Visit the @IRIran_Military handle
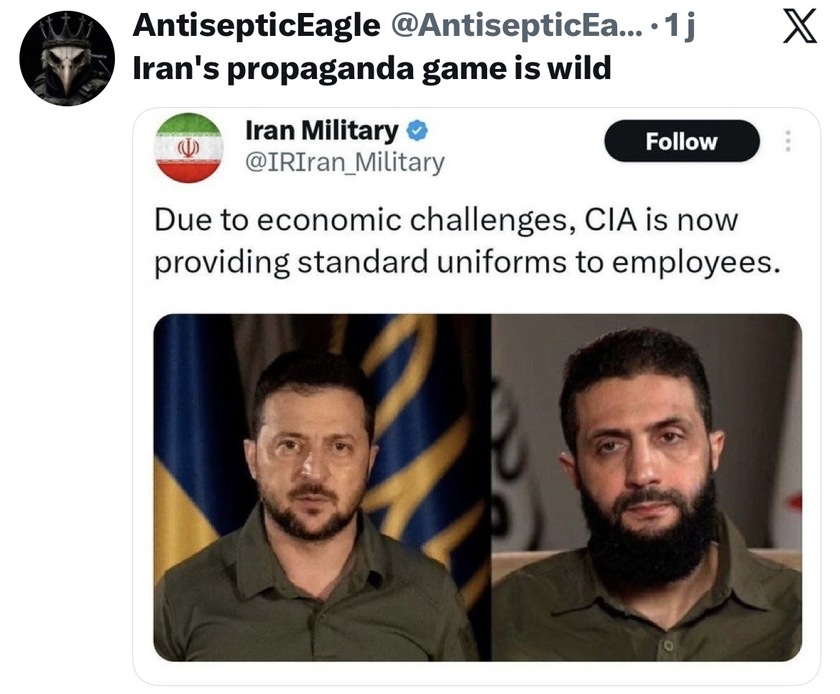Image resolution: width=840 pixels, height=694 pixels. click(x=345, y=162)
